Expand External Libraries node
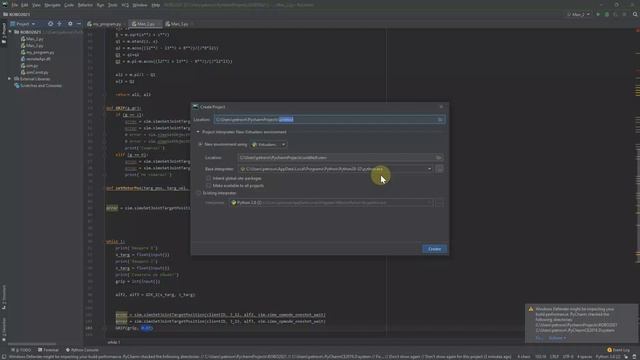Screen dimensions: 640x360 (9, 79)
